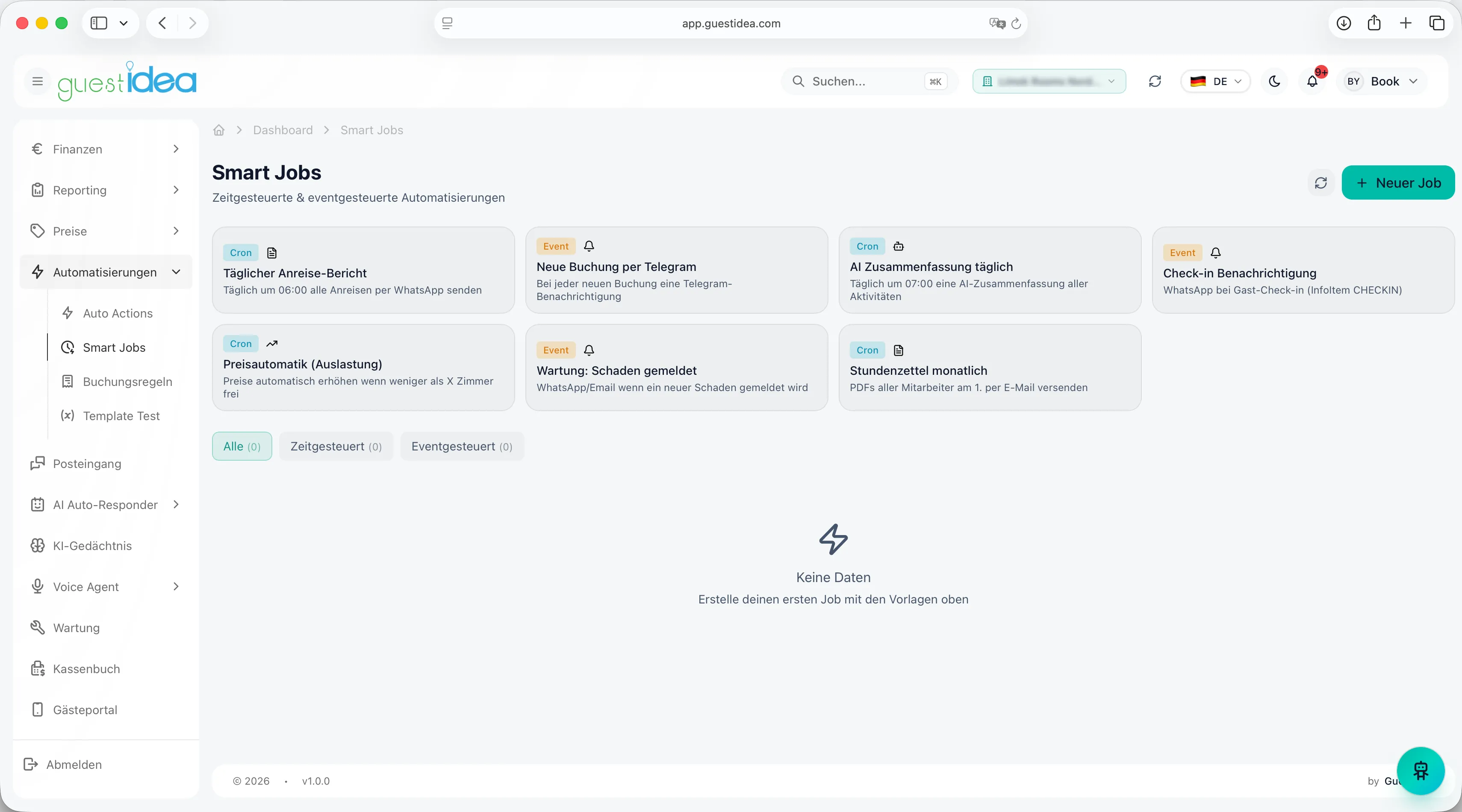The height and width of the screenshot is (812, 1462).
Task: Toggle dark mode moon icon
Action: click(1274, 81)
